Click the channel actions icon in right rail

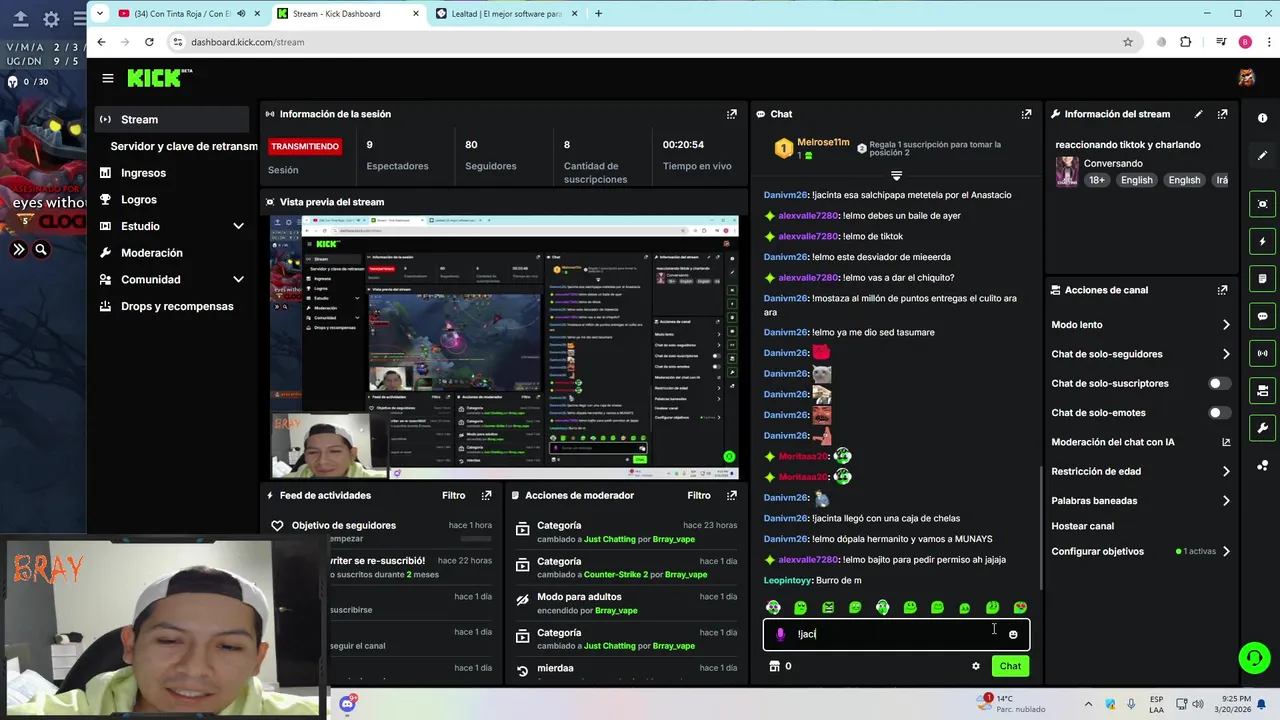[1262, 391]
